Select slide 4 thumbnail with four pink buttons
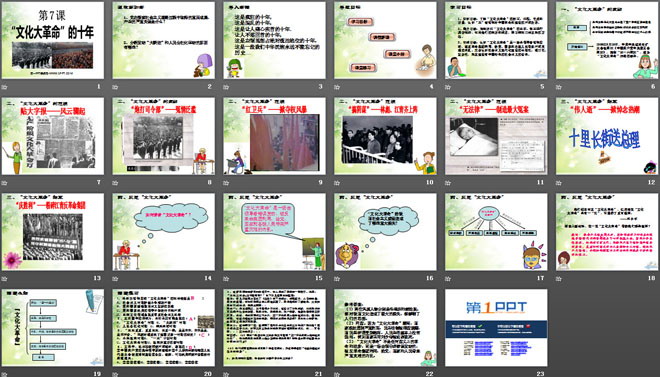Image resolution: width=660 pixels, height=377 pixels. (x=385, y=40)
